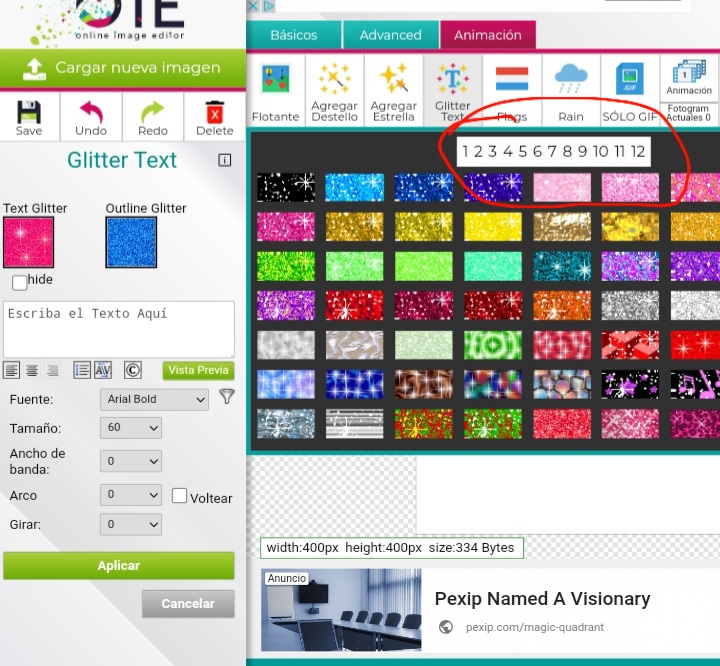Pick the blue Outline Glitter swatch

[131, 242]
